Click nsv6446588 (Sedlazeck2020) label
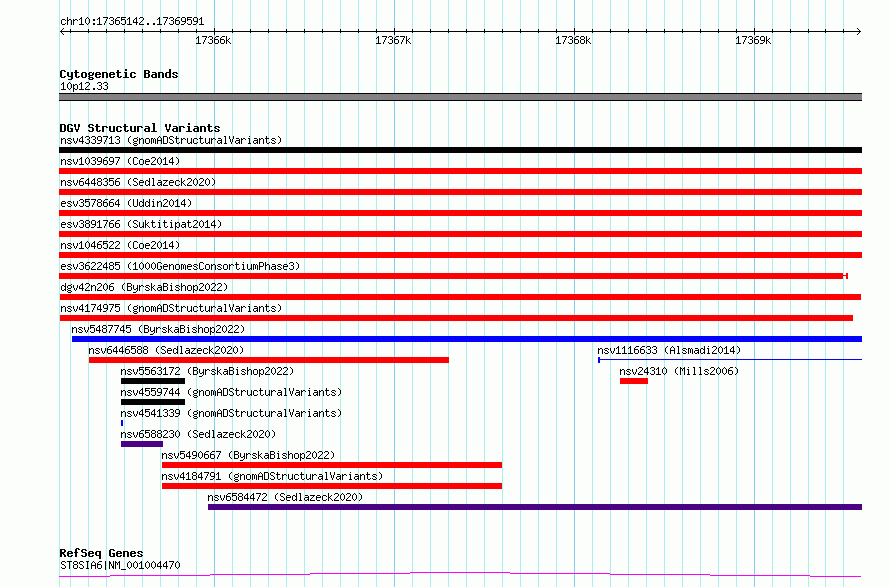The image size is (890, 587). pyautogui.click(x=166, y=350)
